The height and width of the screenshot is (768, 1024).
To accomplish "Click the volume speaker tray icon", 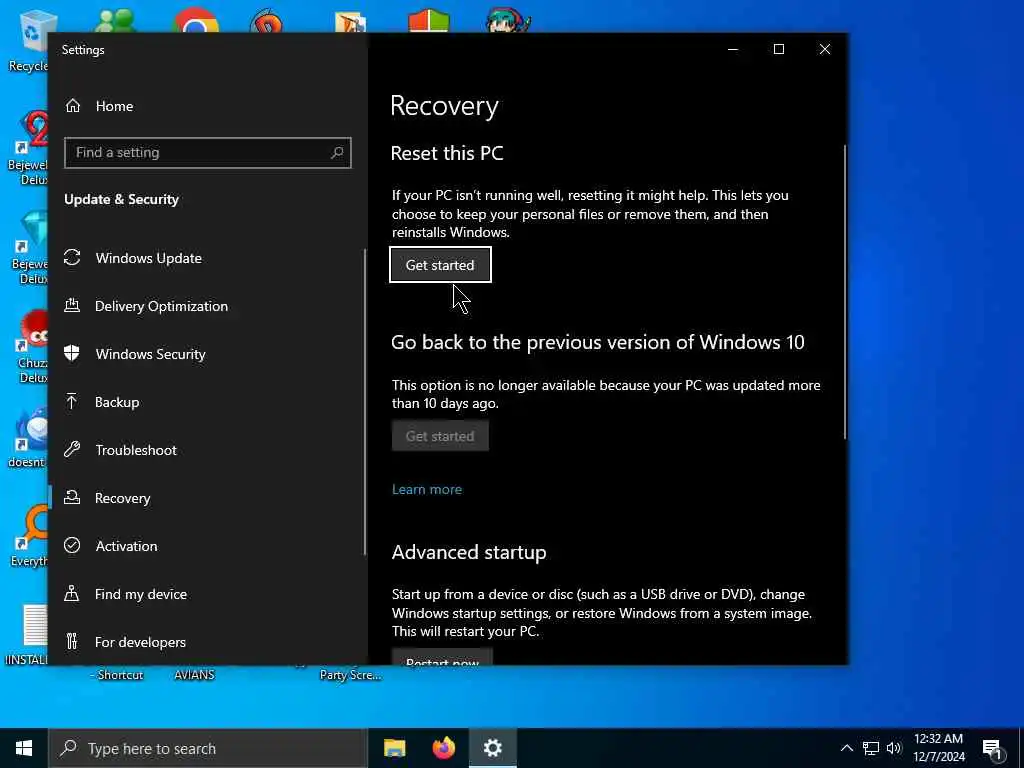I will (894, 748).
